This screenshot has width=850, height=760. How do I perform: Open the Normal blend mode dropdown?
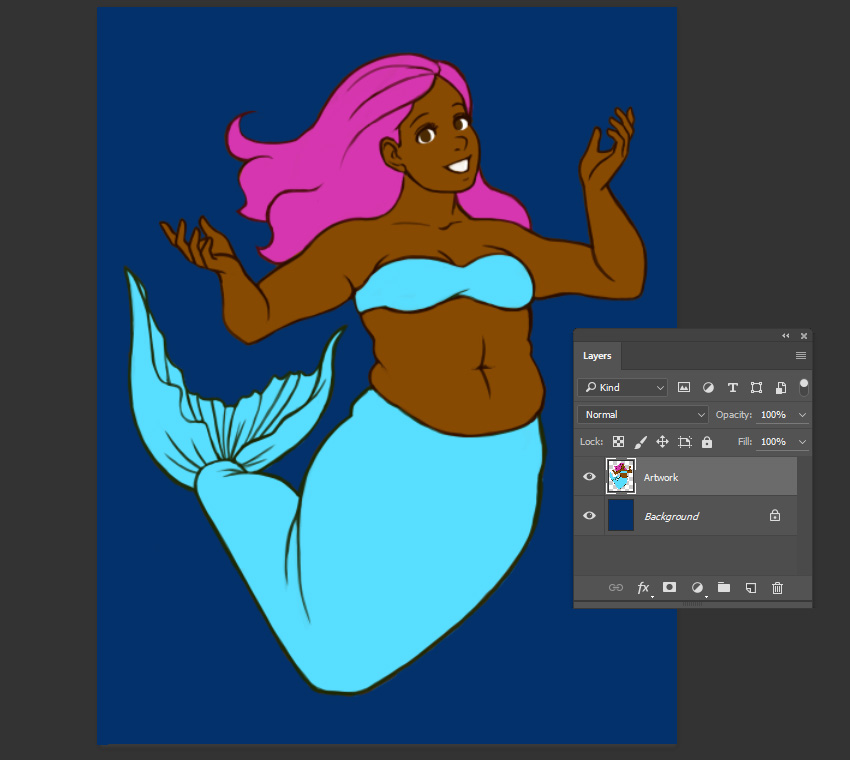point(643,415)
